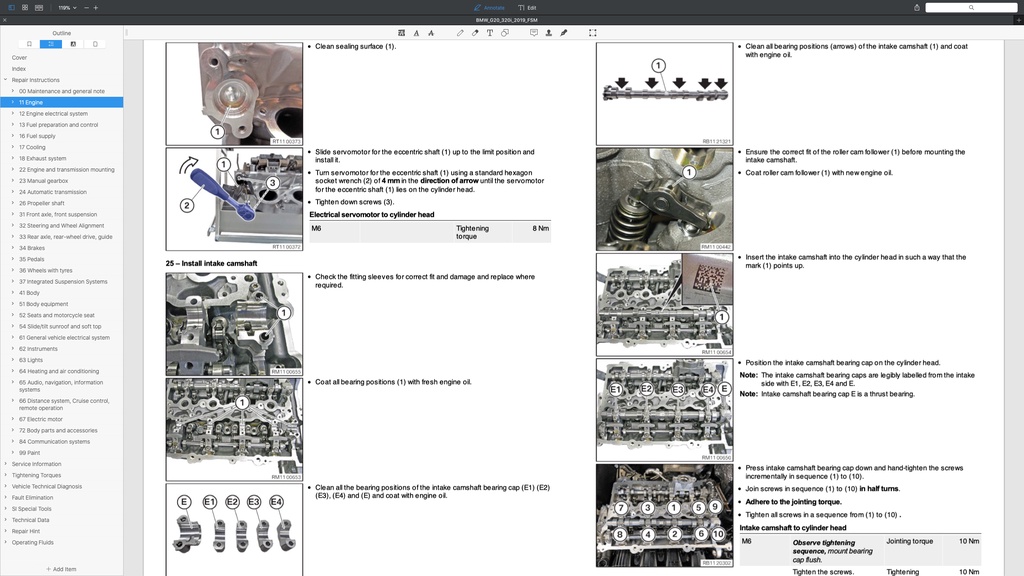Open the page thumbnails panel
Viewport: 1024px width, 576px height.
coord(95,43)
